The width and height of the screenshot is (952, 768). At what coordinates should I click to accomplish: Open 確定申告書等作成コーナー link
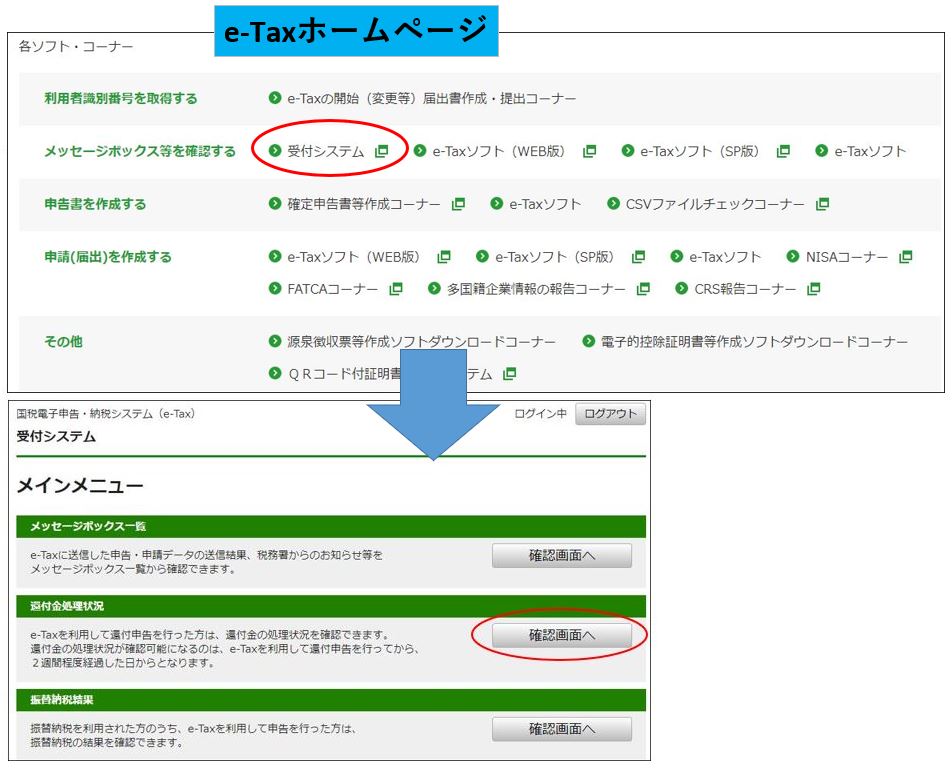(364, 204)
